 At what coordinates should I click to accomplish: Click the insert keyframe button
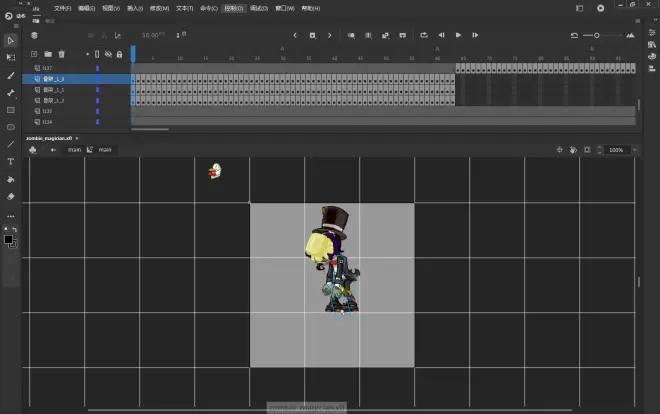point(313,35)
